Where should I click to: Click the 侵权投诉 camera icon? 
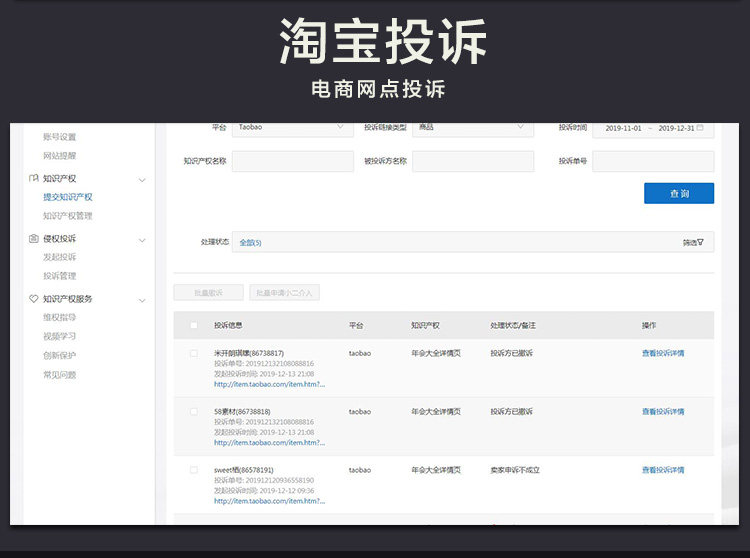33,239
